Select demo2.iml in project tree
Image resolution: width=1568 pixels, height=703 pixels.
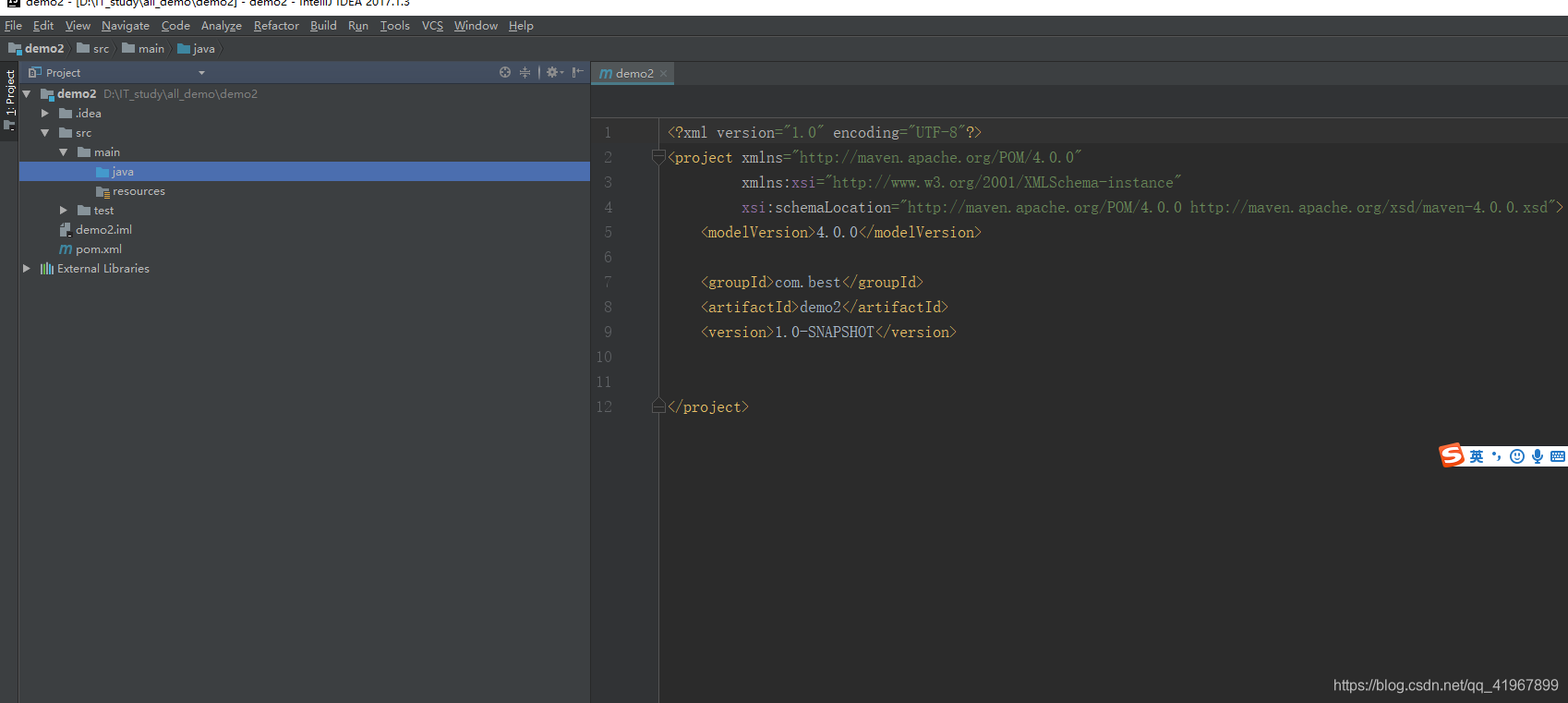click(x=305, y=230)
